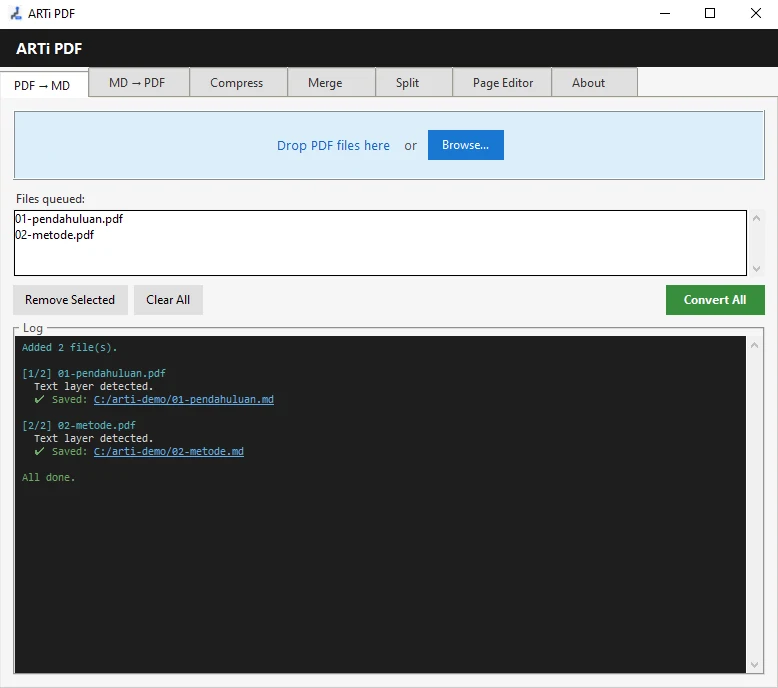
Task: Click log panel scroll up arrow
Action: pyautogui.click(x=754, y=345)
